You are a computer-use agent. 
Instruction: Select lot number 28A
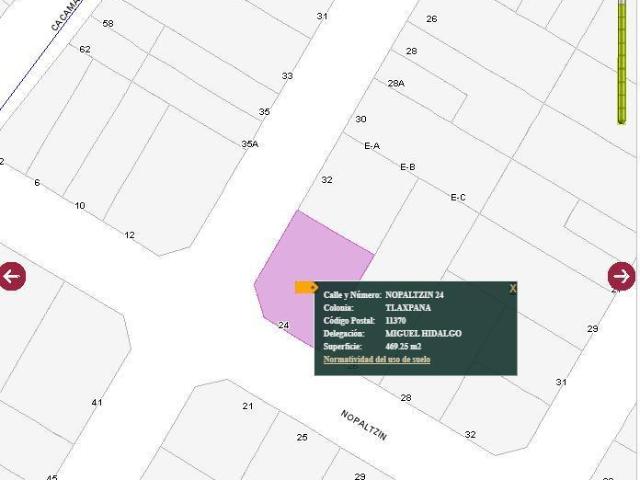[x=396, y=83]
